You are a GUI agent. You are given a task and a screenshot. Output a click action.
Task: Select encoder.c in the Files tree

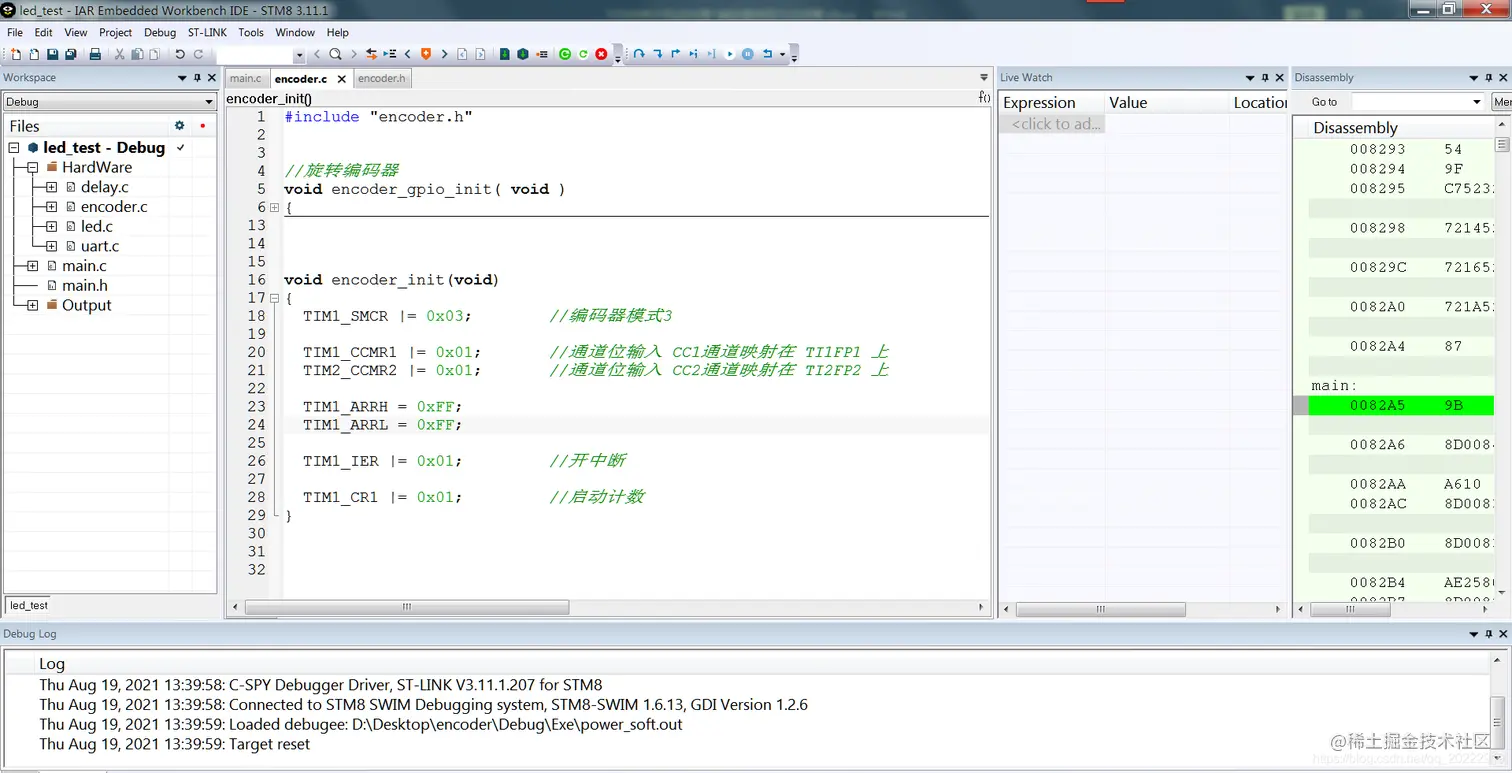114,207
